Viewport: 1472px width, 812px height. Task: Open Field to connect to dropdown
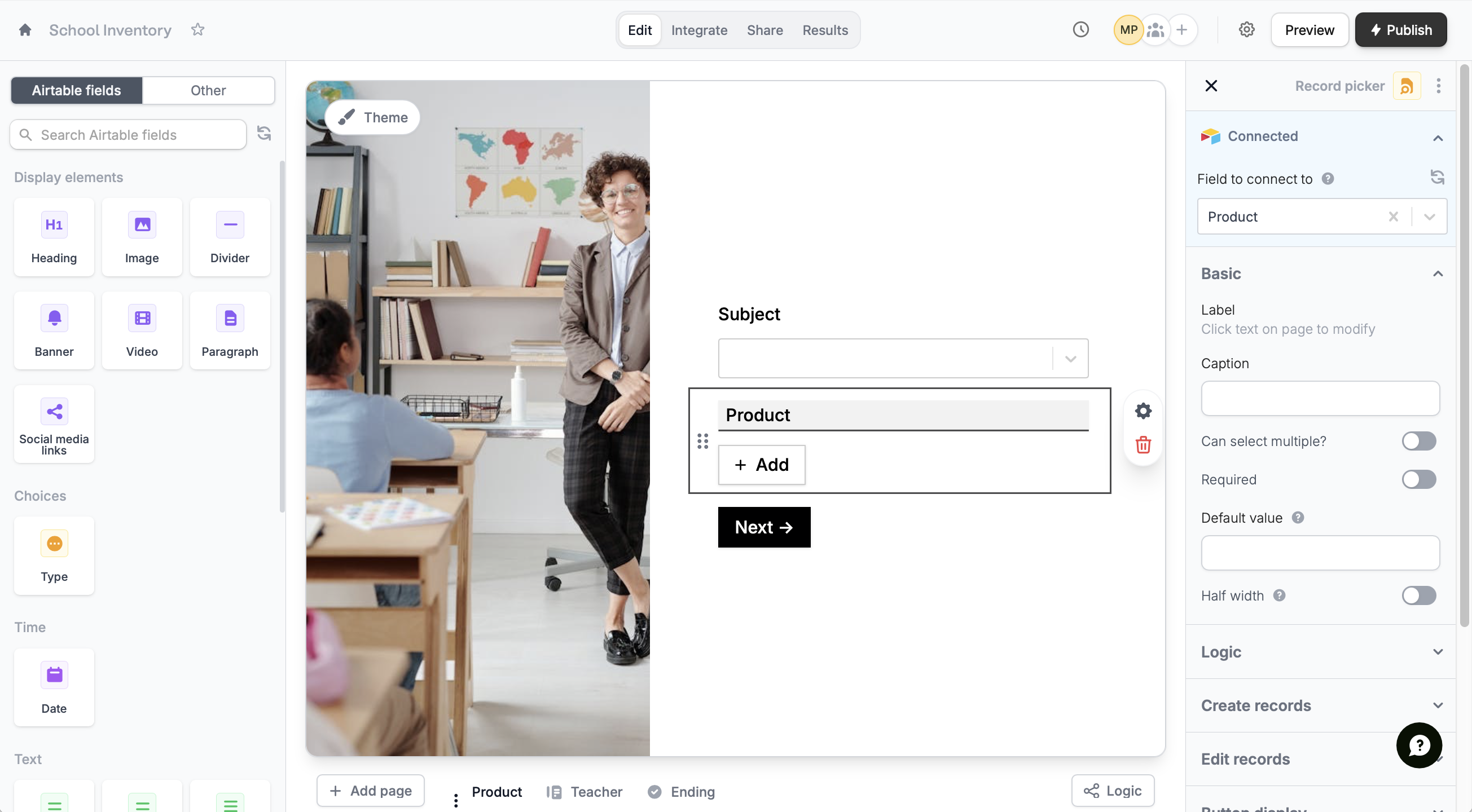tap(1429, 217)
